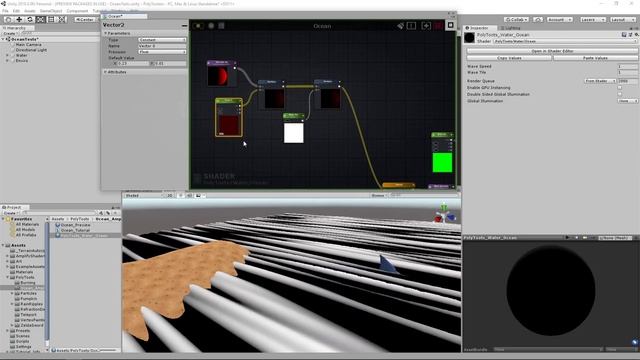Viewport: 640px width, 360px height.
Task: Click the framed info icon in shader toolbar
Action: click(x=411, y=26)
